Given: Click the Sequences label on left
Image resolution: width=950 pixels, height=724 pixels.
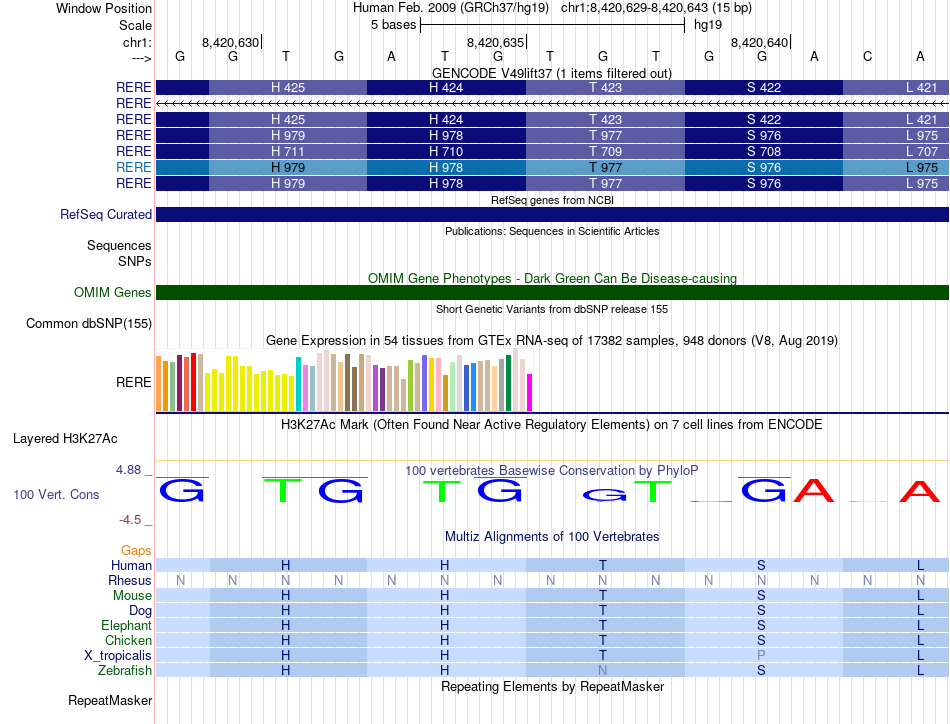Looking at the screenshot, I should click(x=119, y=245).
